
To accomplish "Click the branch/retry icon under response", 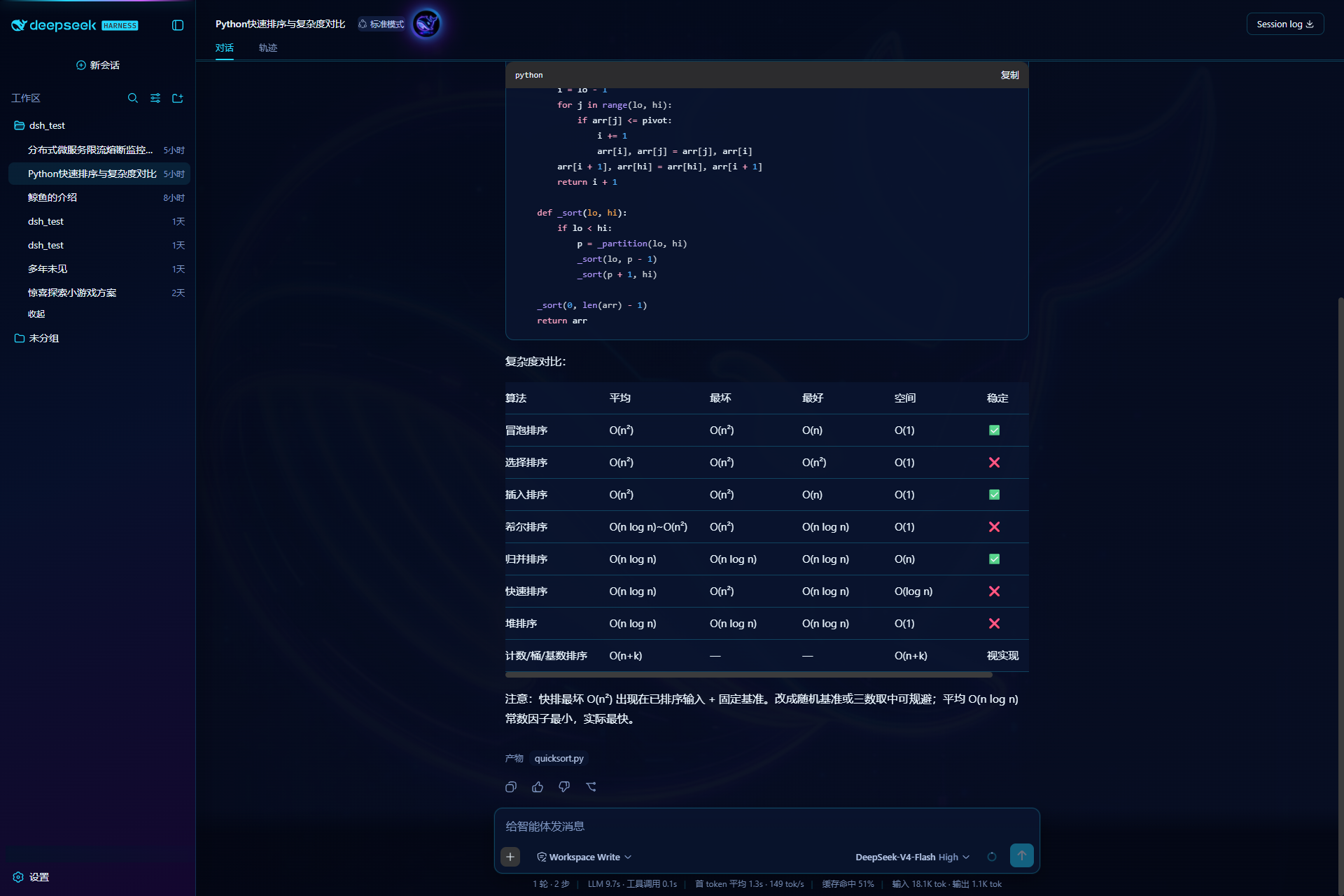I will tap(591, 787).
